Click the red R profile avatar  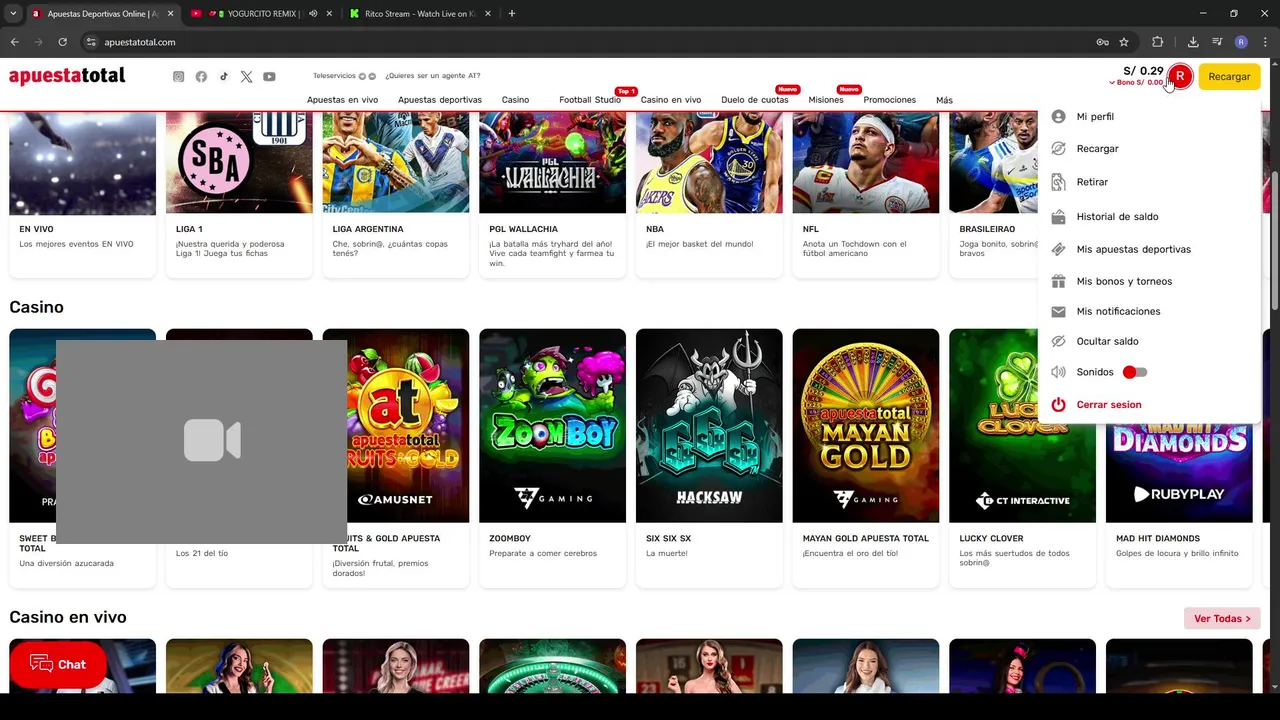point(1180,76)
